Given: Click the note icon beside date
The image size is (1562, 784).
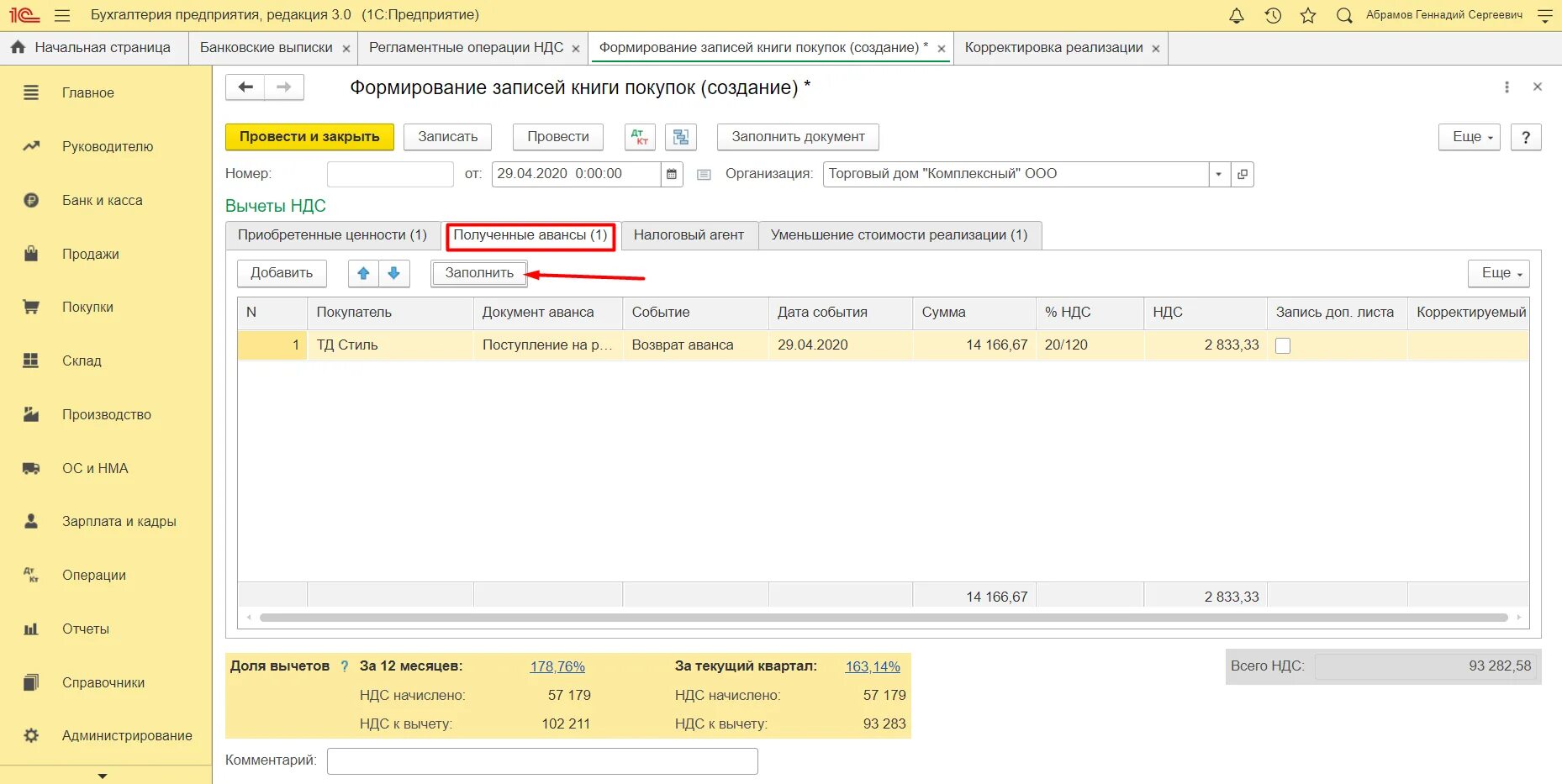Looking at the screenshot, I should tap(704, 175).
